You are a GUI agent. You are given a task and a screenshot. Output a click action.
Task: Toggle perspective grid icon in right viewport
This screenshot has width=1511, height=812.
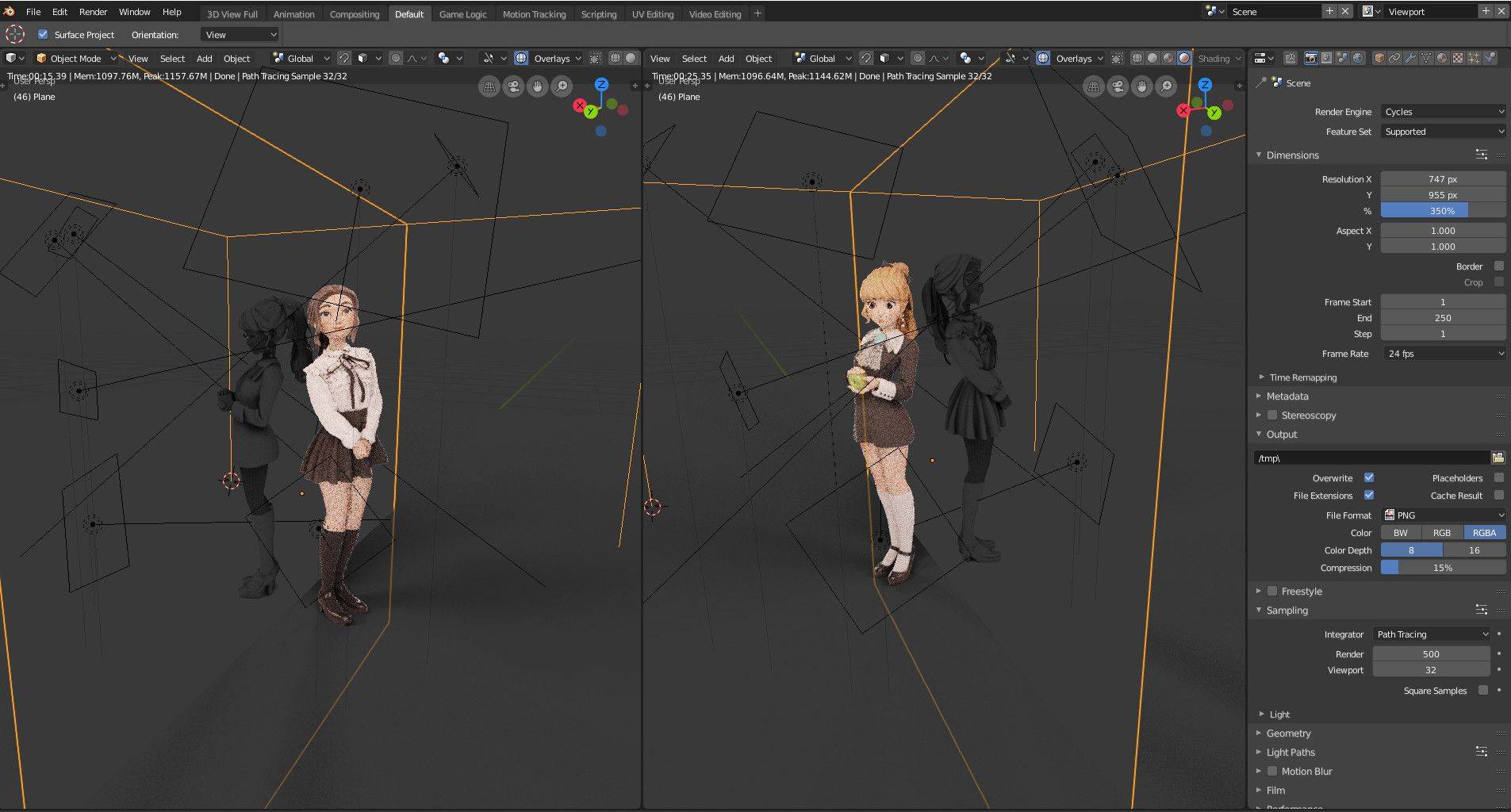(1094, 87)
